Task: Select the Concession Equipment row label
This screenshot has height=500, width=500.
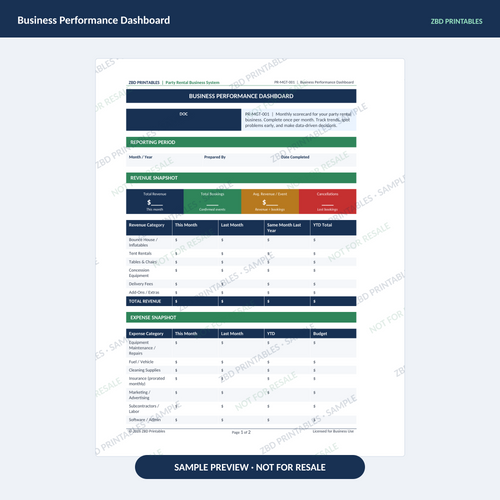Action: pyautogui.click(x=139, y=273)
